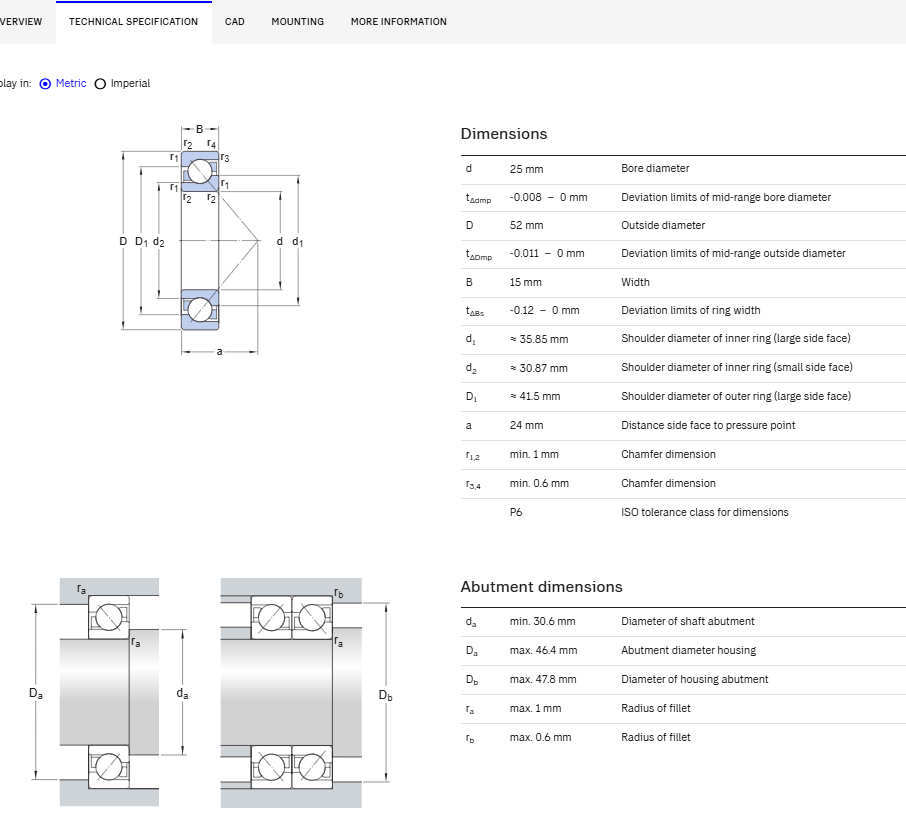The height and width of the screenshot is (821, 906).
Task: Click the bearing cross-section dimension drawing
Action: pos(211,240)
